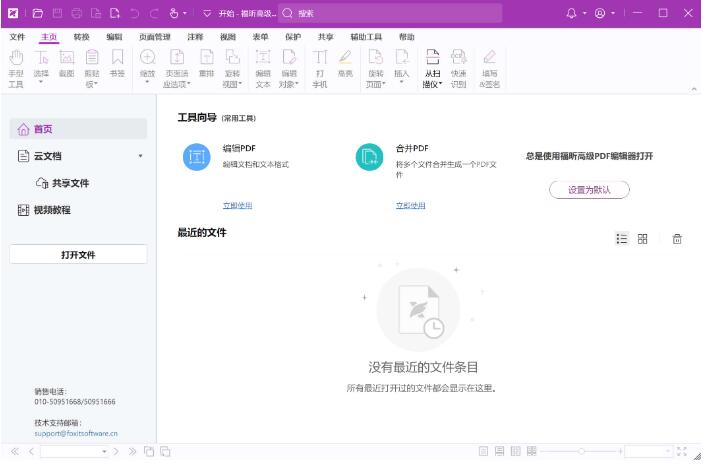
Task: Click the Open folder icon in title bar
Action: click(x=38, y=13)
